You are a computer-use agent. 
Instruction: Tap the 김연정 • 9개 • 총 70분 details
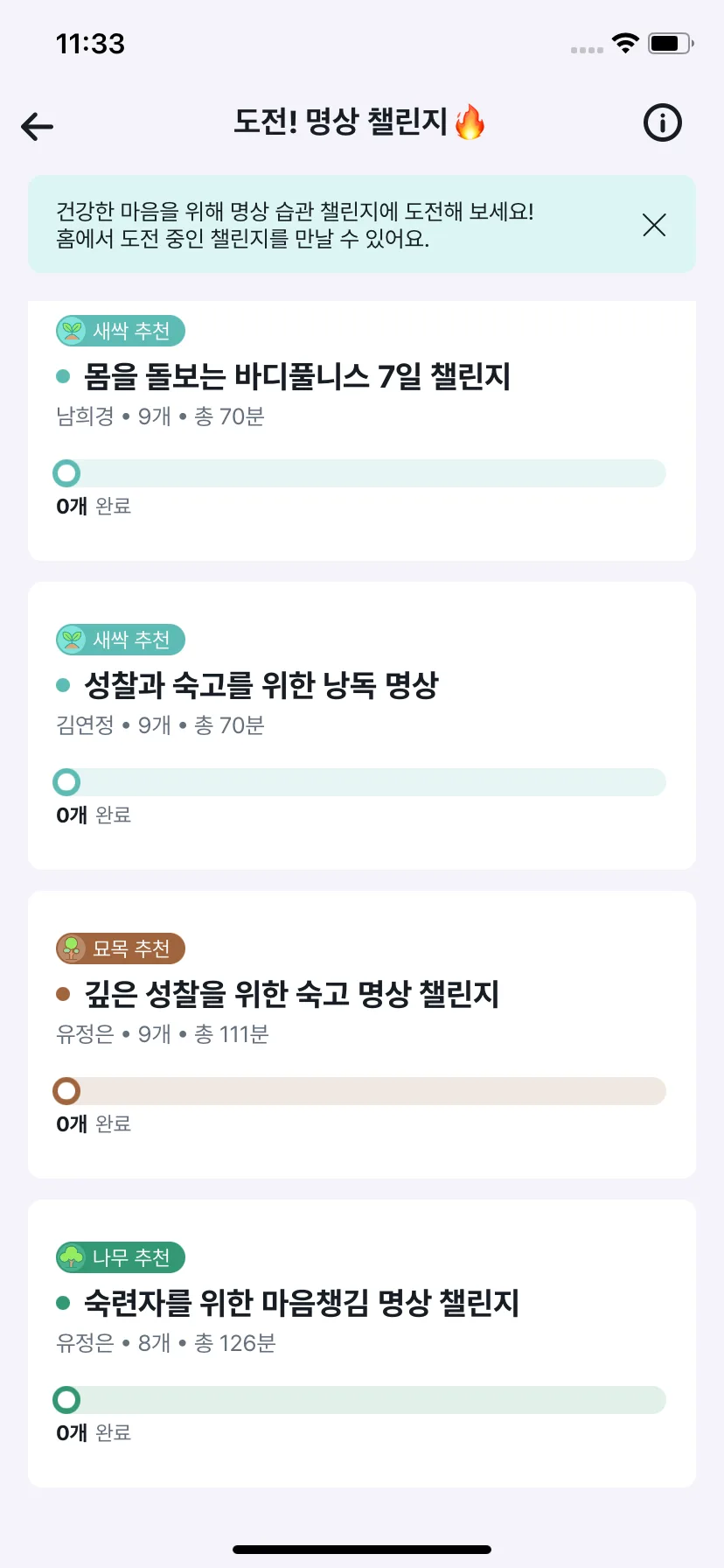tap(160, 725)
